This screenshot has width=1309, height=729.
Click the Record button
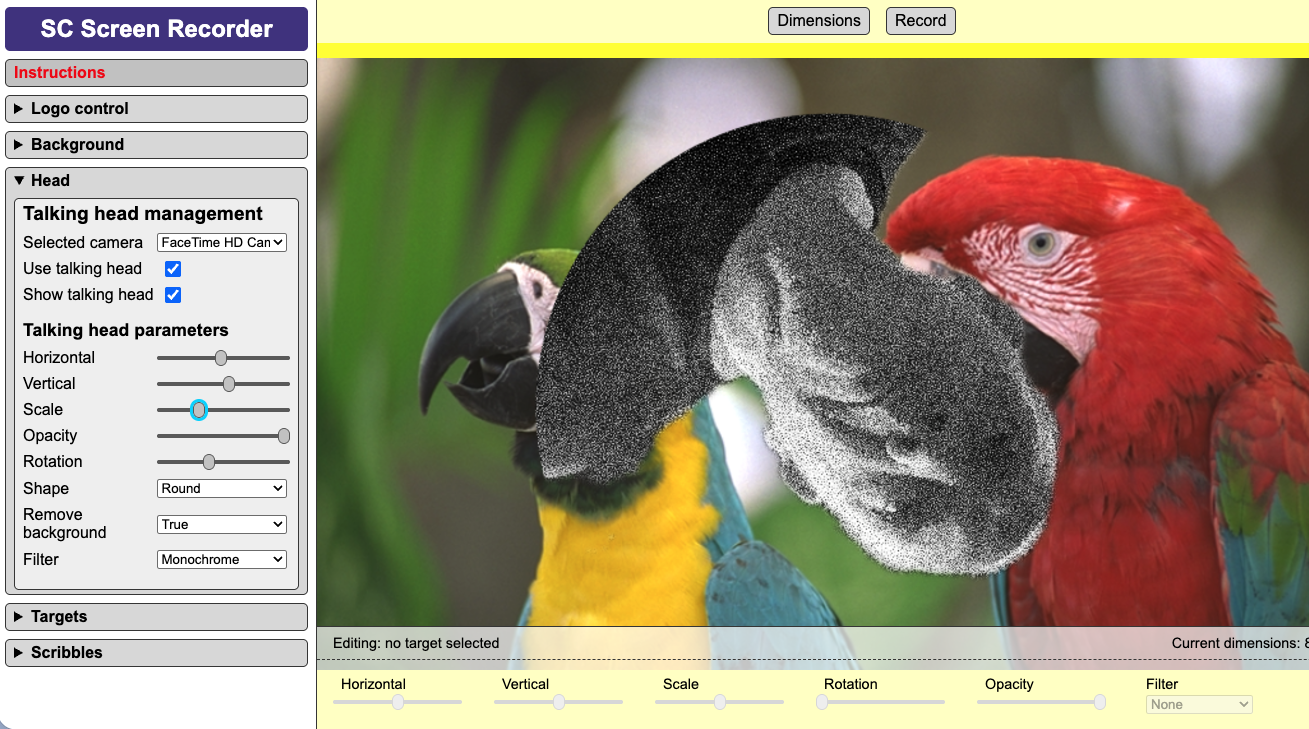click(x=919, y=20)
